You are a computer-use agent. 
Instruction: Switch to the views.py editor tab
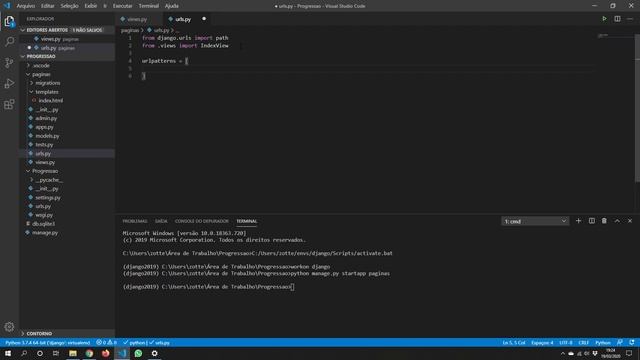point(137,19)
